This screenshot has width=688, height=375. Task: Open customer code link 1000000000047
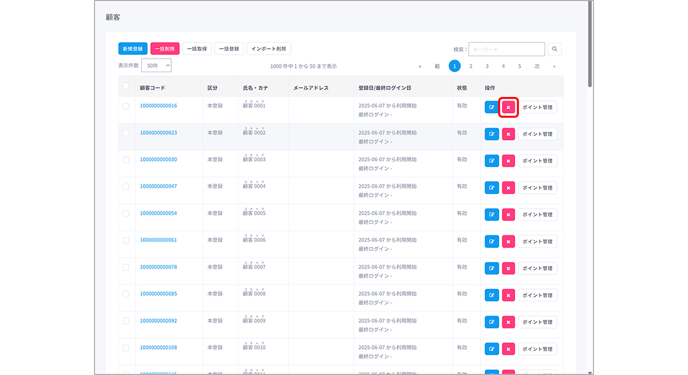coord(158,186)
